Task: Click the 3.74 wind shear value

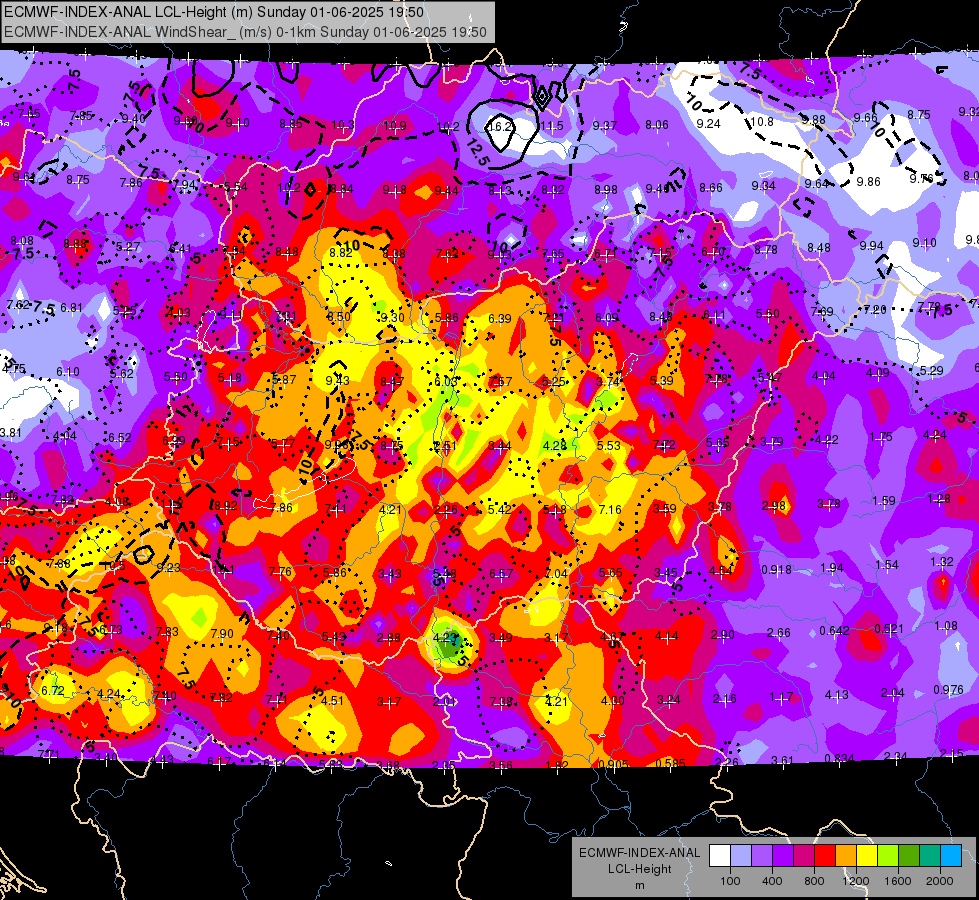Action: coord(608,382)
